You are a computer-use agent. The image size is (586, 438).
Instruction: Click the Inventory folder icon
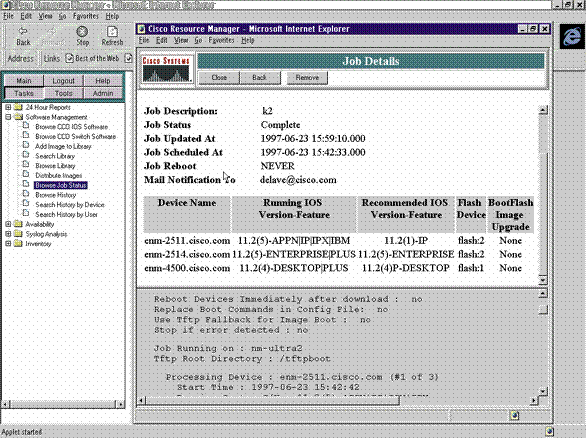click(x=18, y=243)
